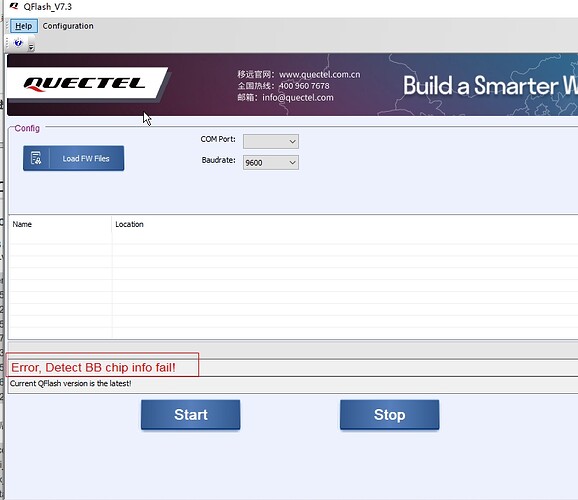Viewport: 578px width, 500px height.
Task: Click the 400 960 7678 hotline text
Action: 304,86
